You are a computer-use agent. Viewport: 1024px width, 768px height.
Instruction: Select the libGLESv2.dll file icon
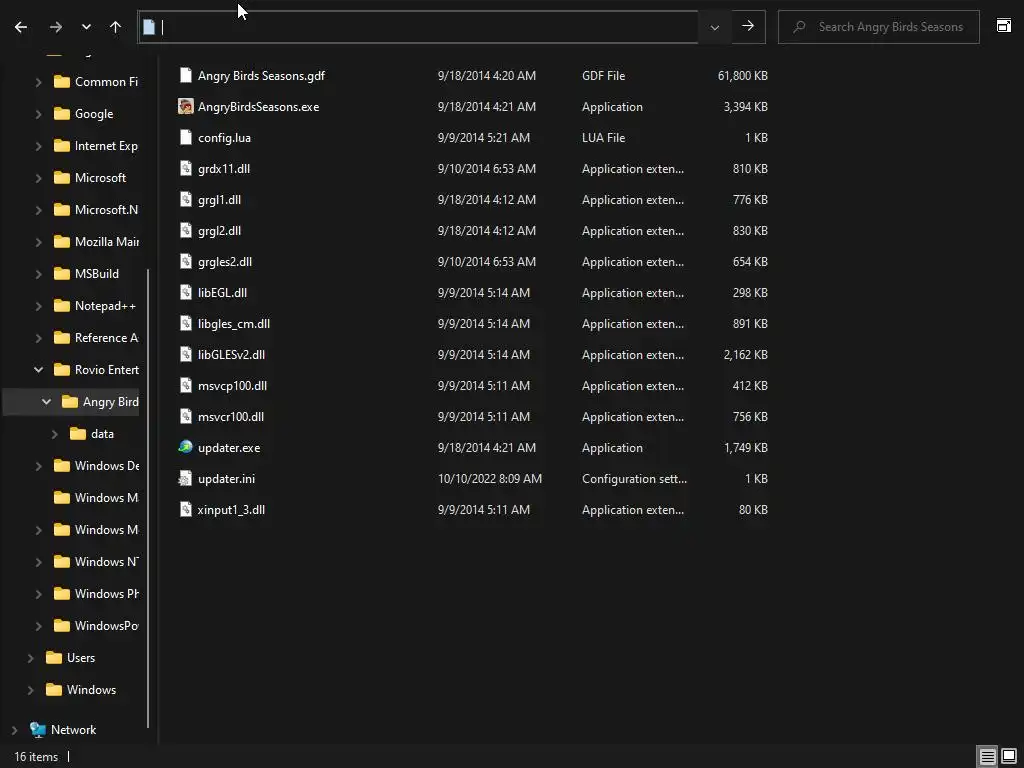pos(186,355)
